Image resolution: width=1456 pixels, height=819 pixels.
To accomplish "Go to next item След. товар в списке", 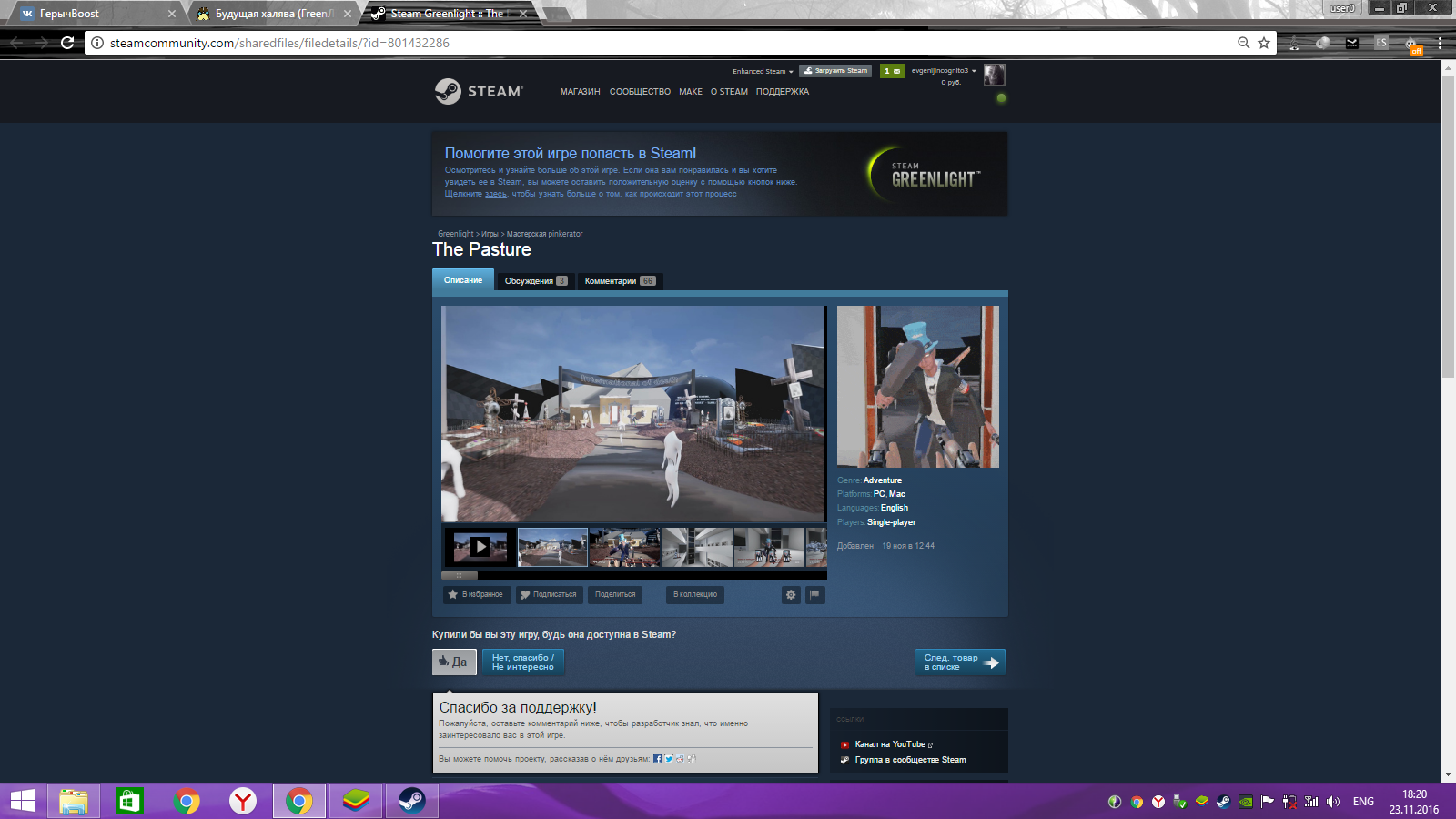I will [960, 662].
